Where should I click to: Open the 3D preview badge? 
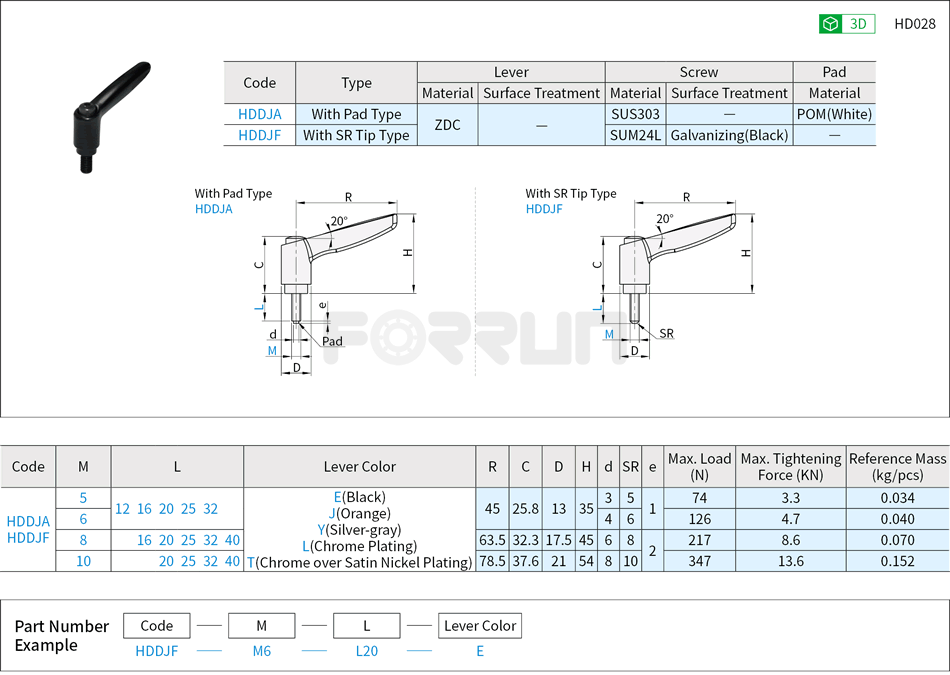point(846,23)
